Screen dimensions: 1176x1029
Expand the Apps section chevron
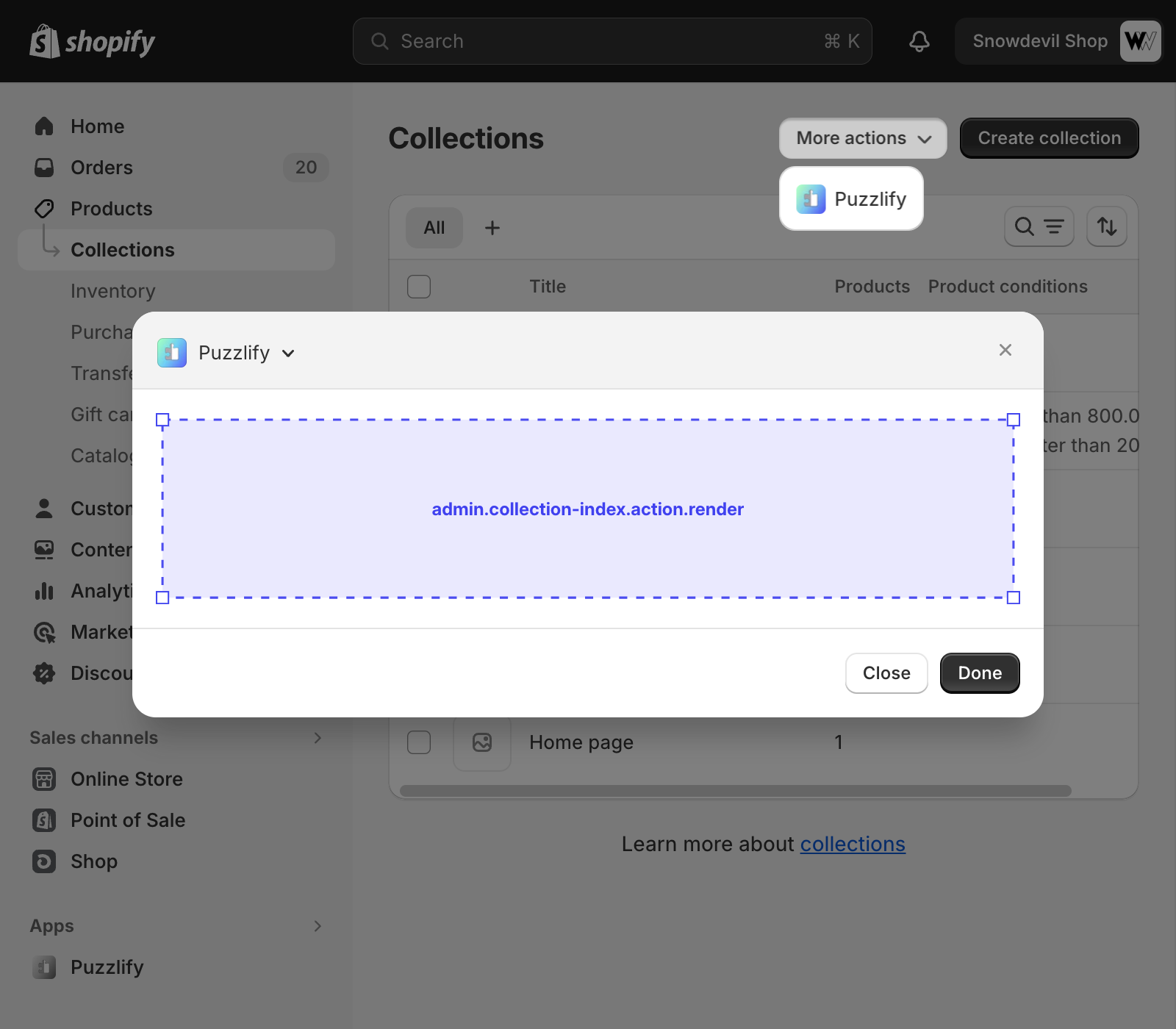[318, 926]
